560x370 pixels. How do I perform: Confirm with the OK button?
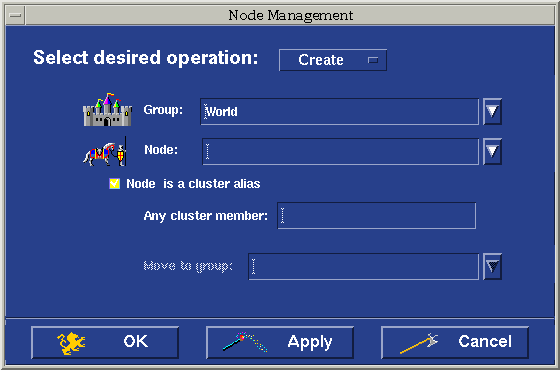point(105,342)
